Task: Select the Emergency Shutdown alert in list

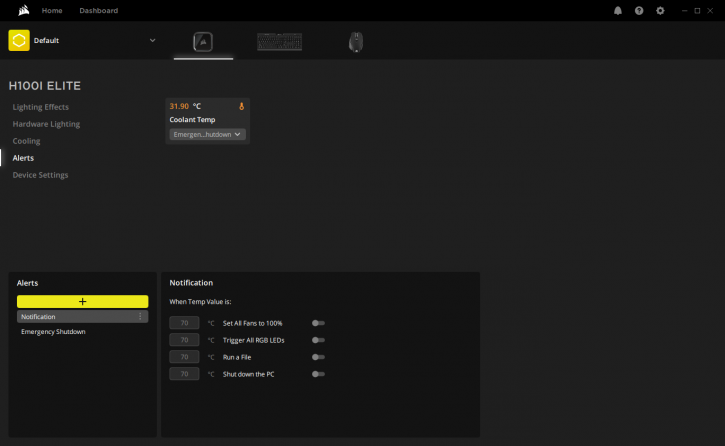Action: coord(83,332)
